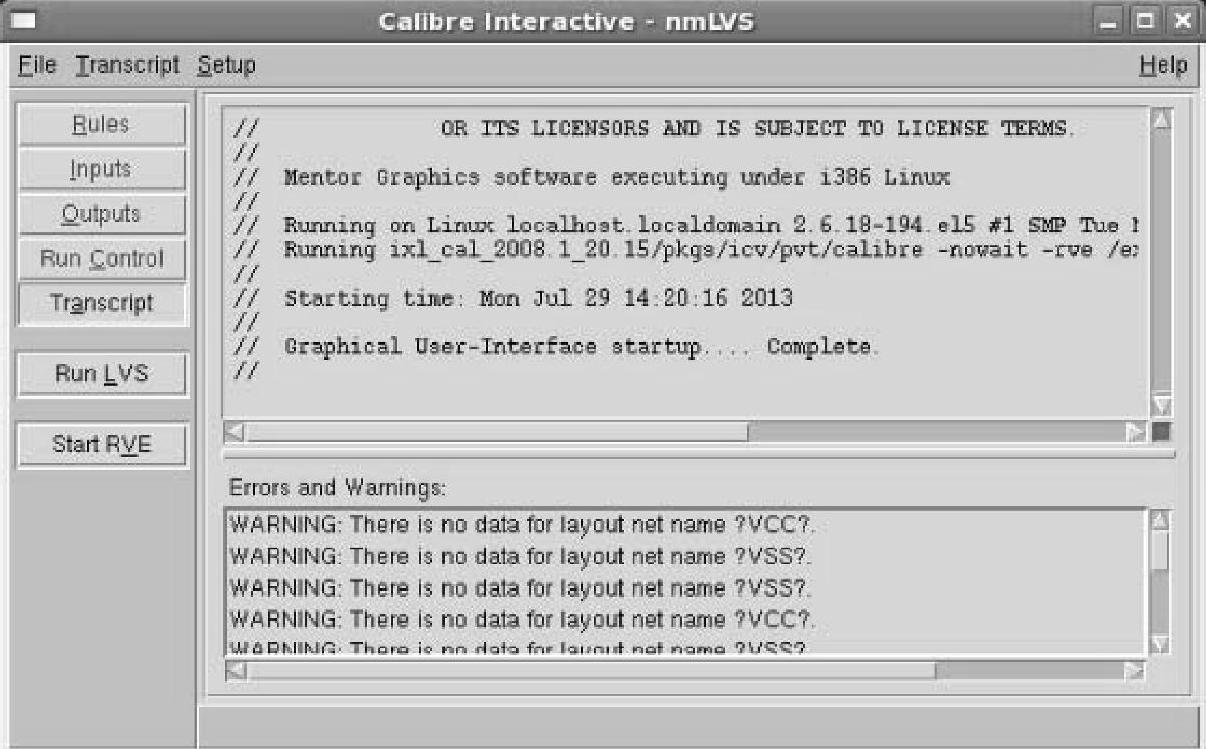Open the Inputs panel
Image resolution: width=1206 pixels, height=749 pixels.
pyautogui.click(x=102, y=169)
